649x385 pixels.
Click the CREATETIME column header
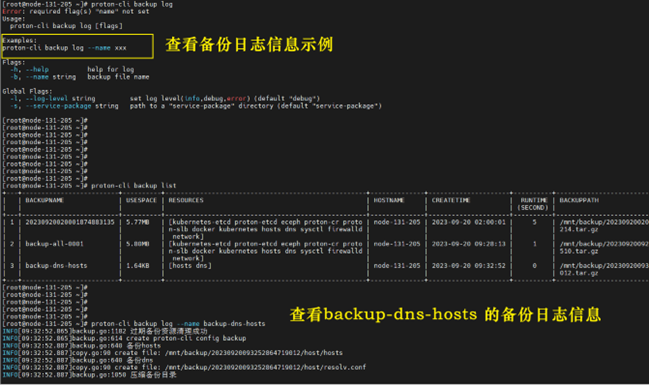[451, 200]
